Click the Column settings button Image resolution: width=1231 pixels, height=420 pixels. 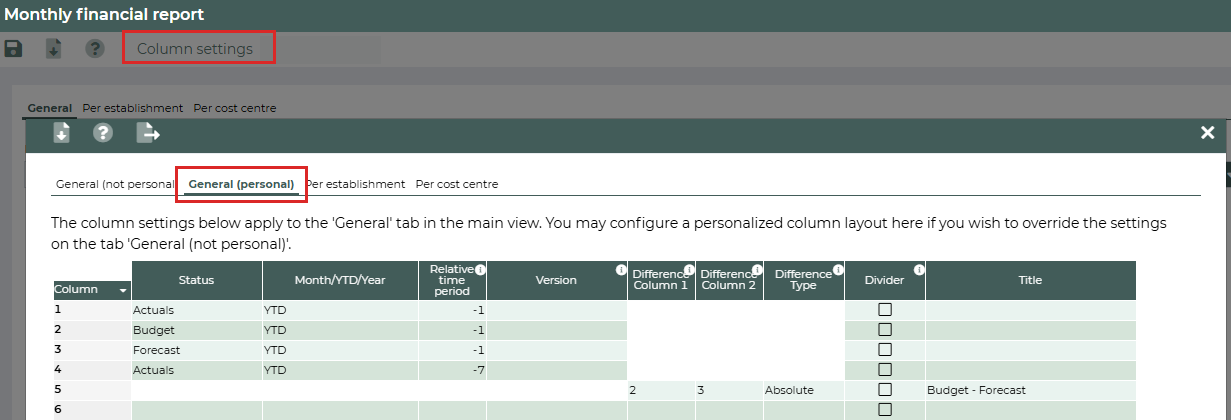(x=198, y=48)
